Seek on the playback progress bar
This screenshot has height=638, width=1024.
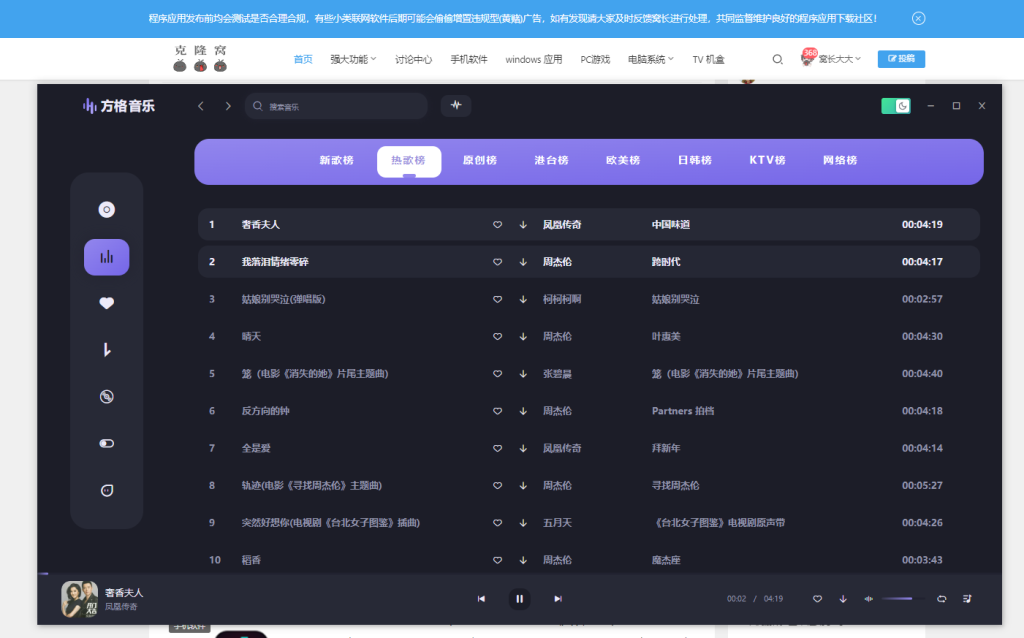(x=520, y=574)
